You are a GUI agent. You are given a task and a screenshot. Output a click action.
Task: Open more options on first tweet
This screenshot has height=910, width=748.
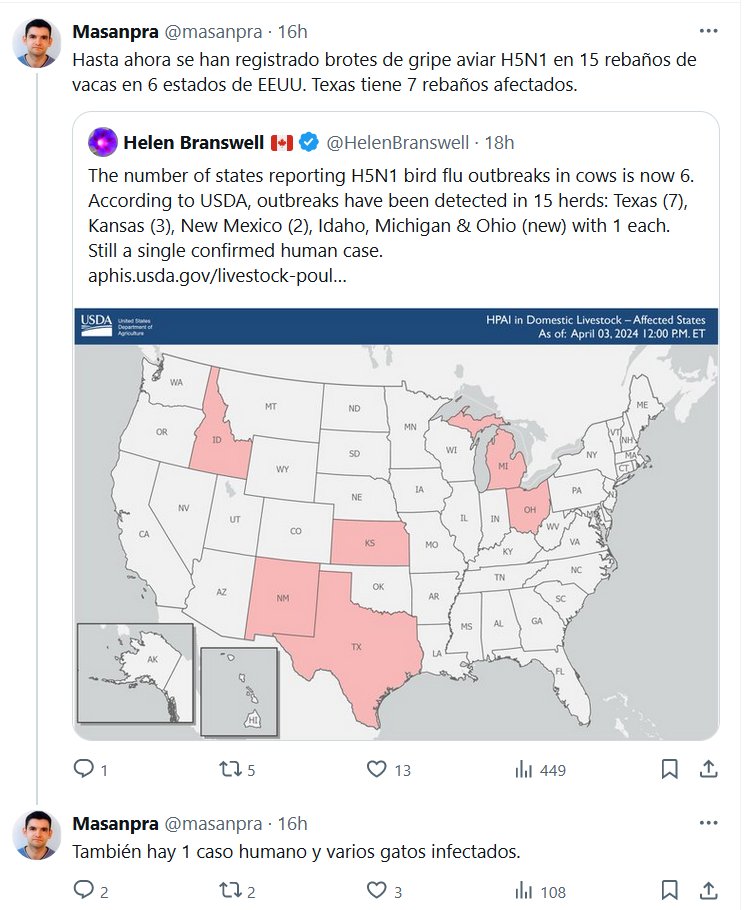pyautogui.click(x=708, y=30)
